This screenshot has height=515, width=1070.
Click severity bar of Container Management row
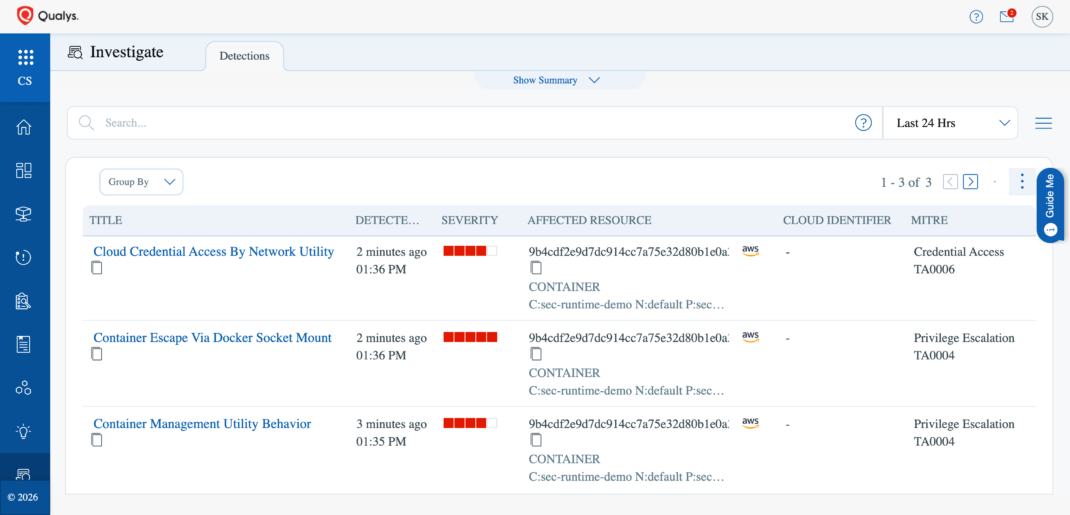coord(470,423)
